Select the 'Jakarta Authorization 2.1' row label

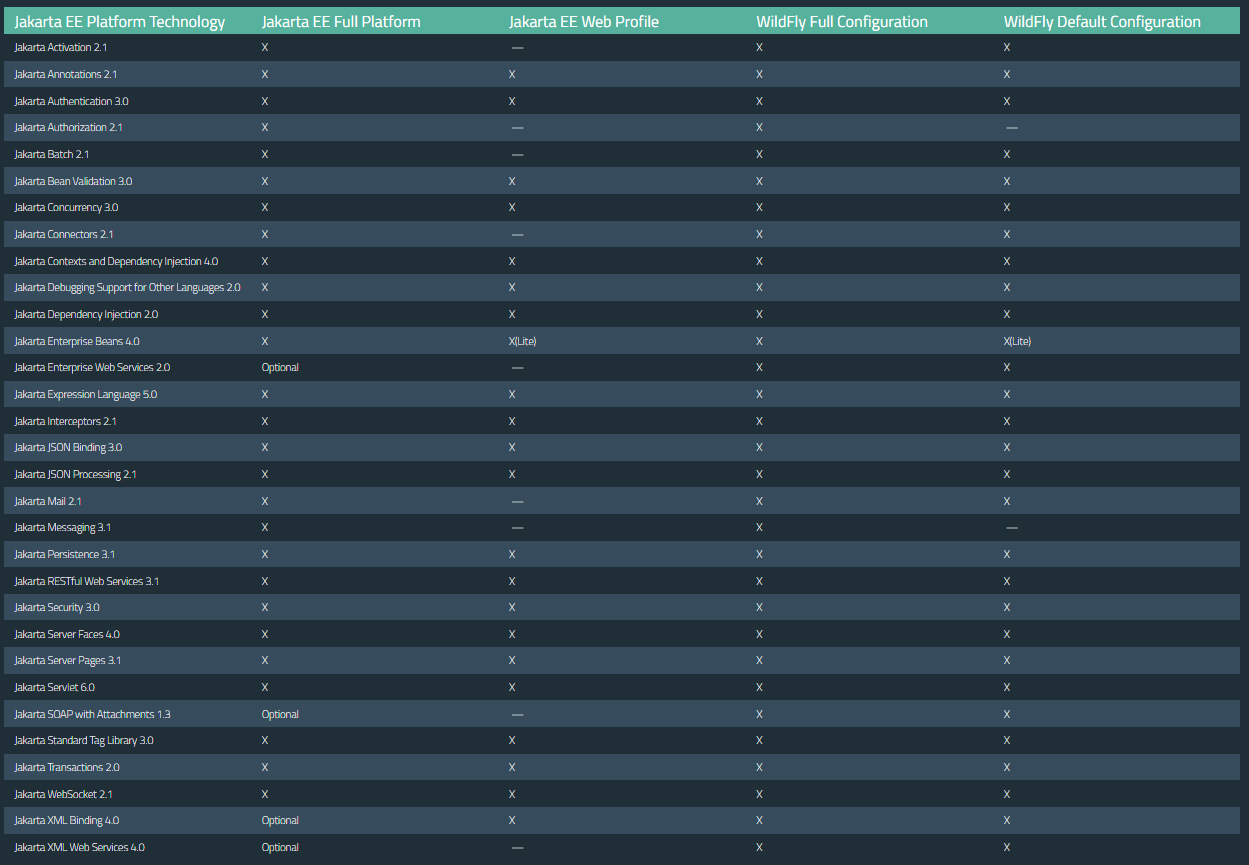click(69, 128)
